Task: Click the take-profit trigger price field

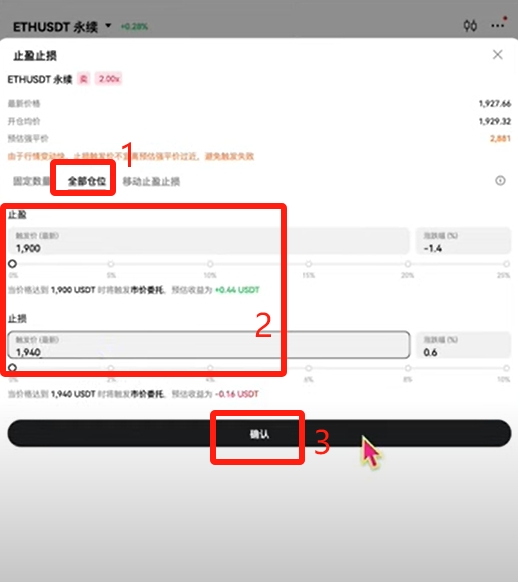Action: 209,241
